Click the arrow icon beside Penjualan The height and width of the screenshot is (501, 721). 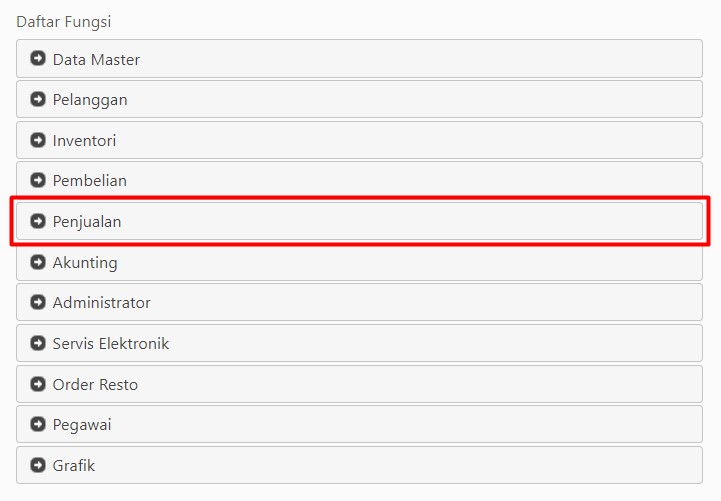(x=38, y=221)
